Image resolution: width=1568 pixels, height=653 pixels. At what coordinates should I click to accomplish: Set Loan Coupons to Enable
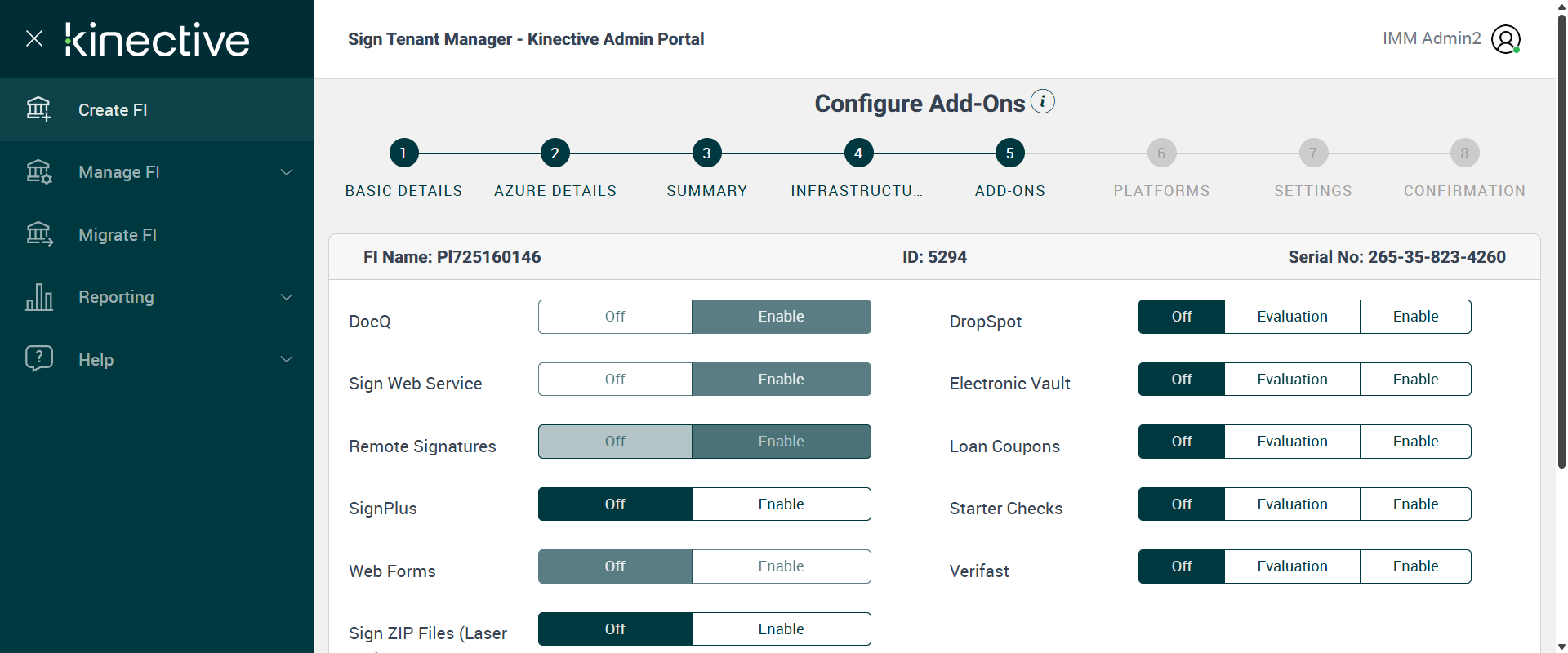point(1415,442)
